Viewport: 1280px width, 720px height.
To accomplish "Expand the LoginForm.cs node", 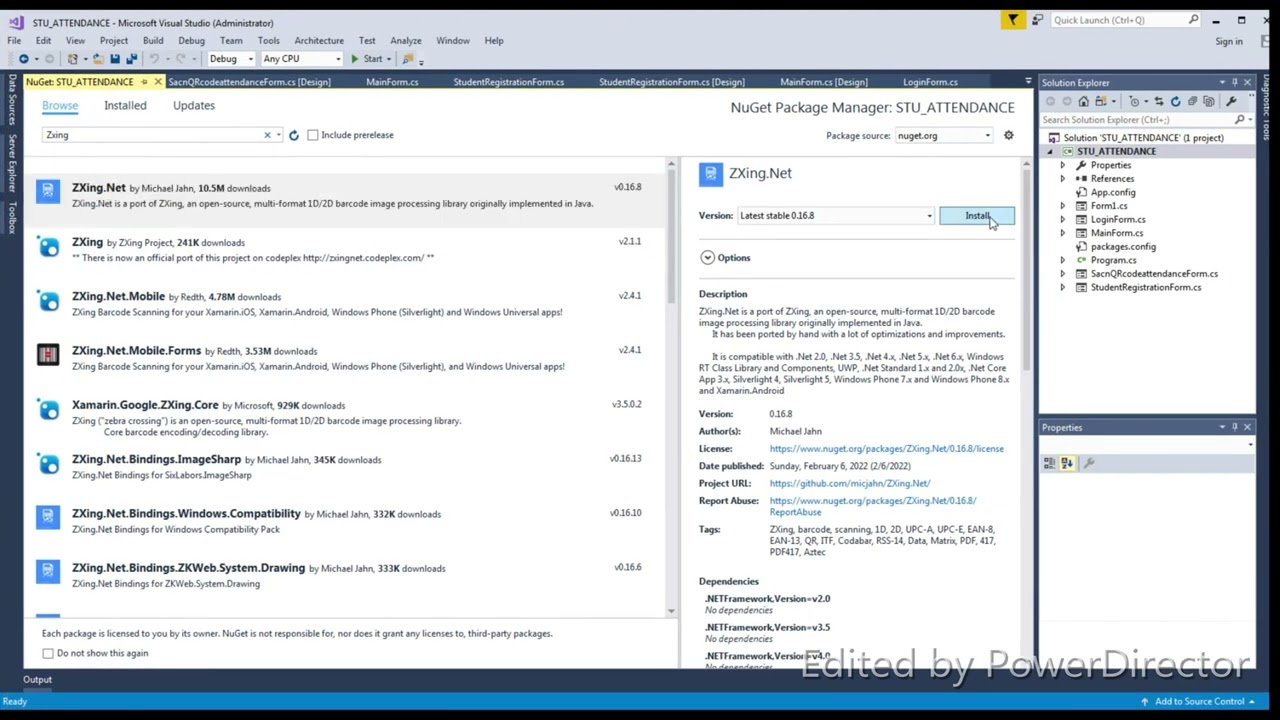I will [x=1062, y=219].
